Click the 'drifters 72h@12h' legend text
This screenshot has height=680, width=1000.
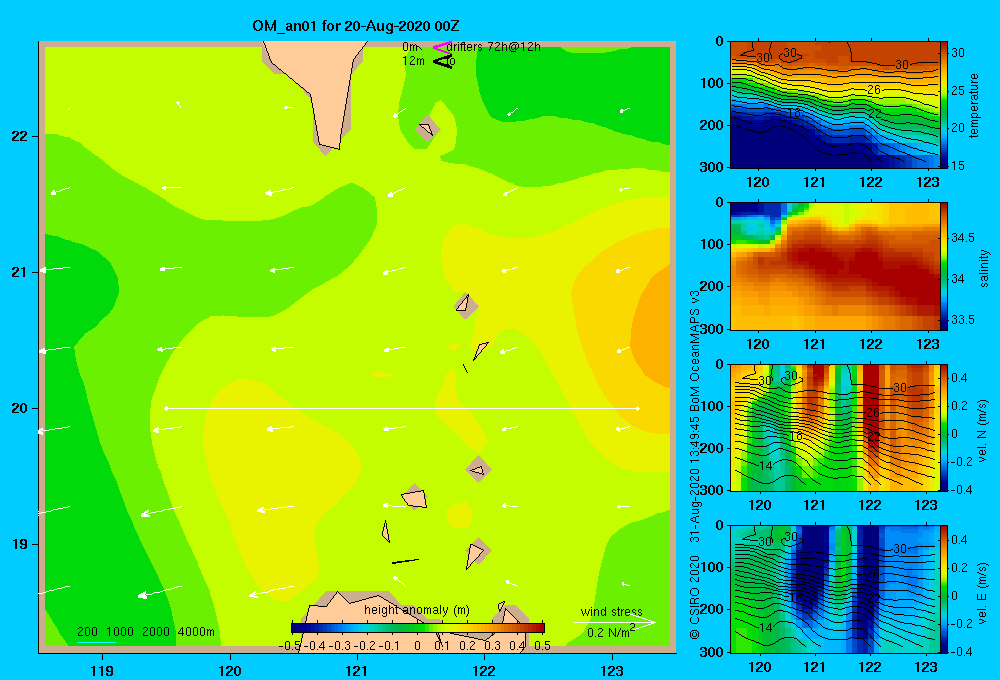pos(493,47)
